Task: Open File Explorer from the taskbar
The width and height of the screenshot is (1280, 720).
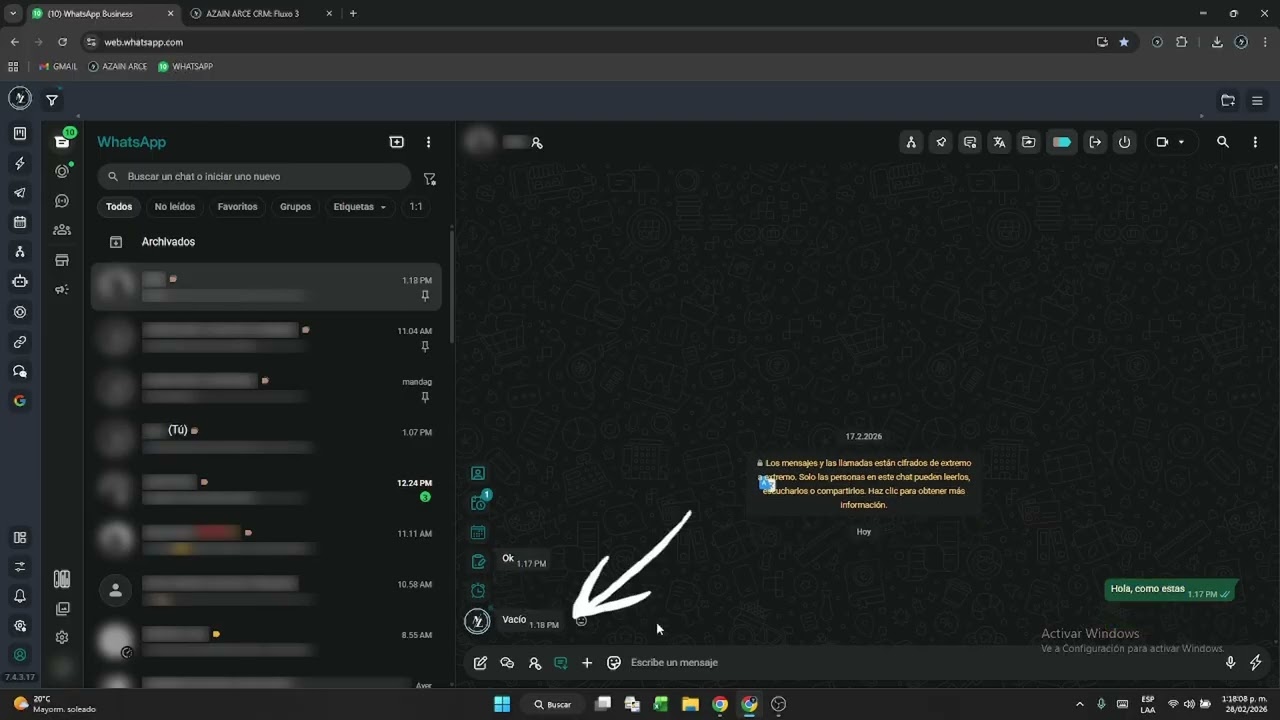Action: point(690,704)
